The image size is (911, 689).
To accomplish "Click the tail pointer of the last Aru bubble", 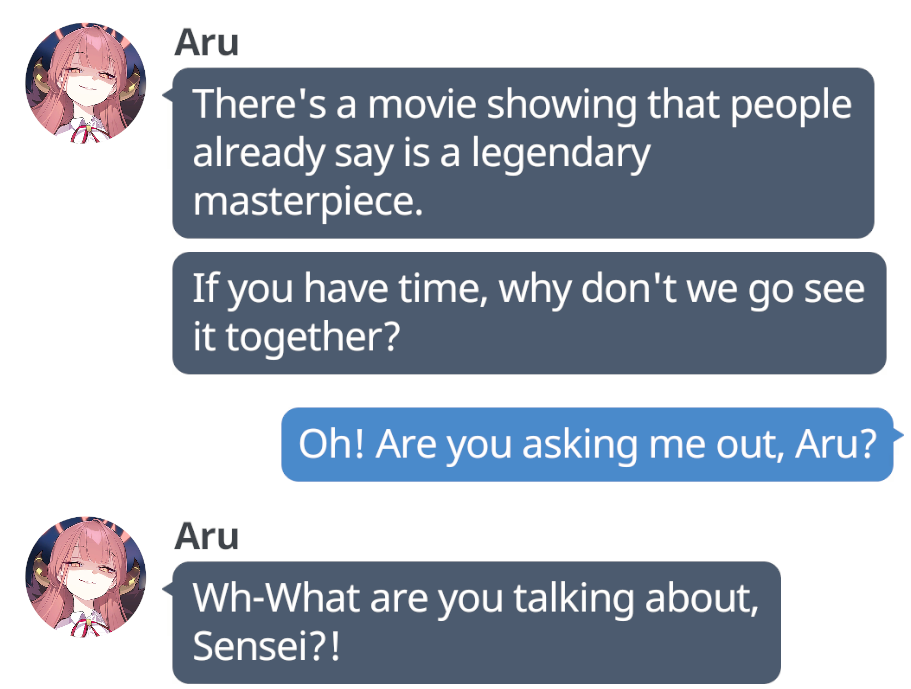I will pyautogui.click(x=168, y=588).
